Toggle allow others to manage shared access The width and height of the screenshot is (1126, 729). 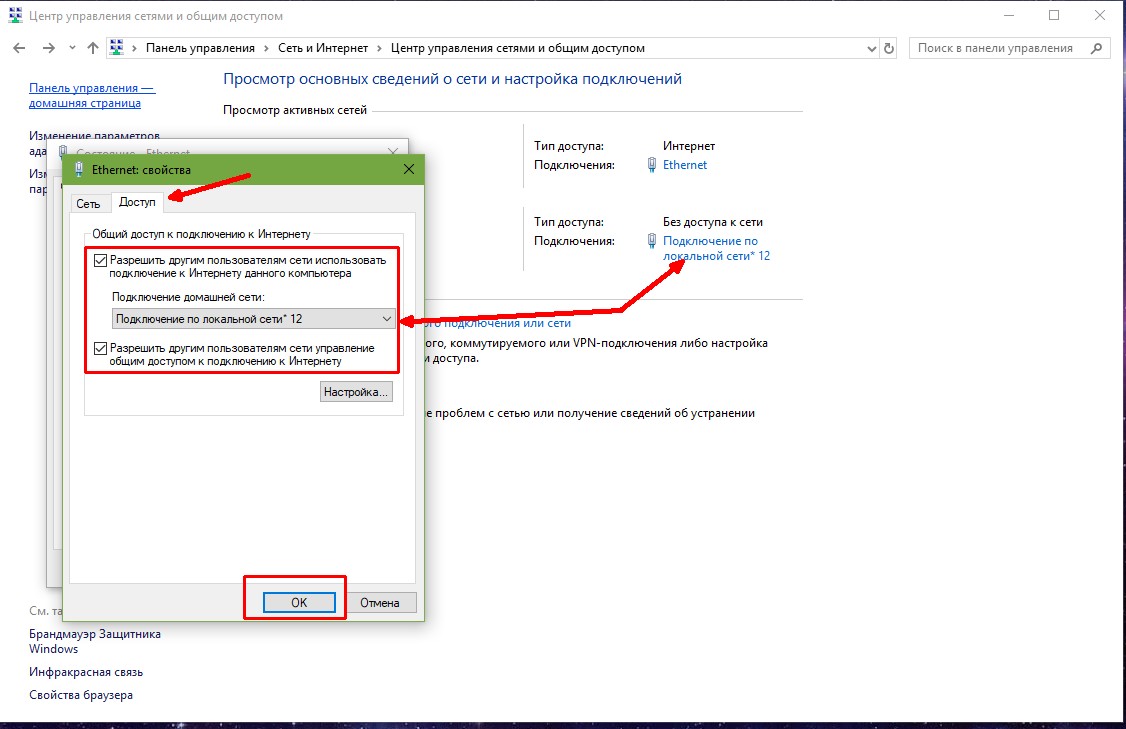(x=101, y=348)
